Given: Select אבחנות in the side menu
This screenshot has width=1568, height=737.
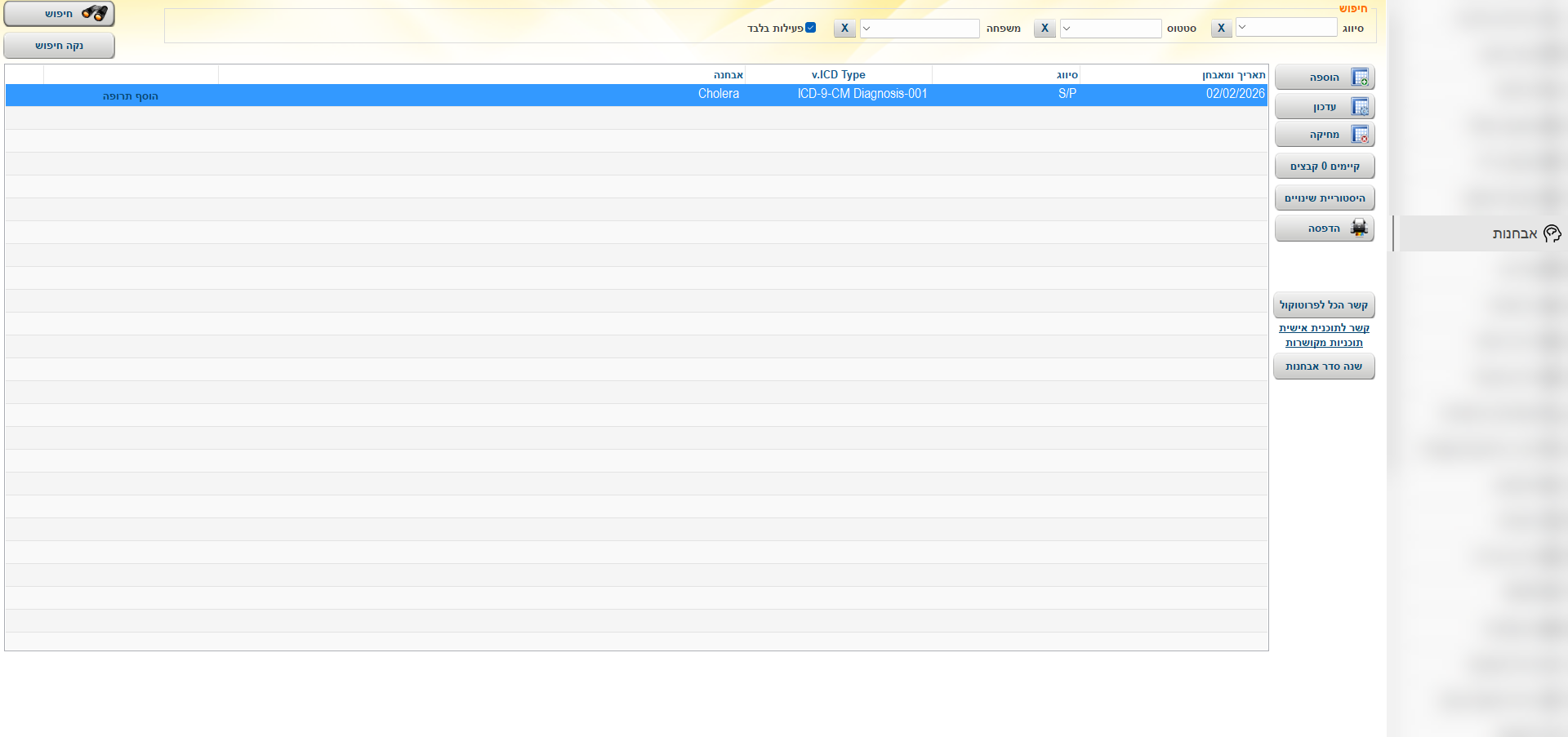Looking at the screenshot, I should coord(1514,234).
